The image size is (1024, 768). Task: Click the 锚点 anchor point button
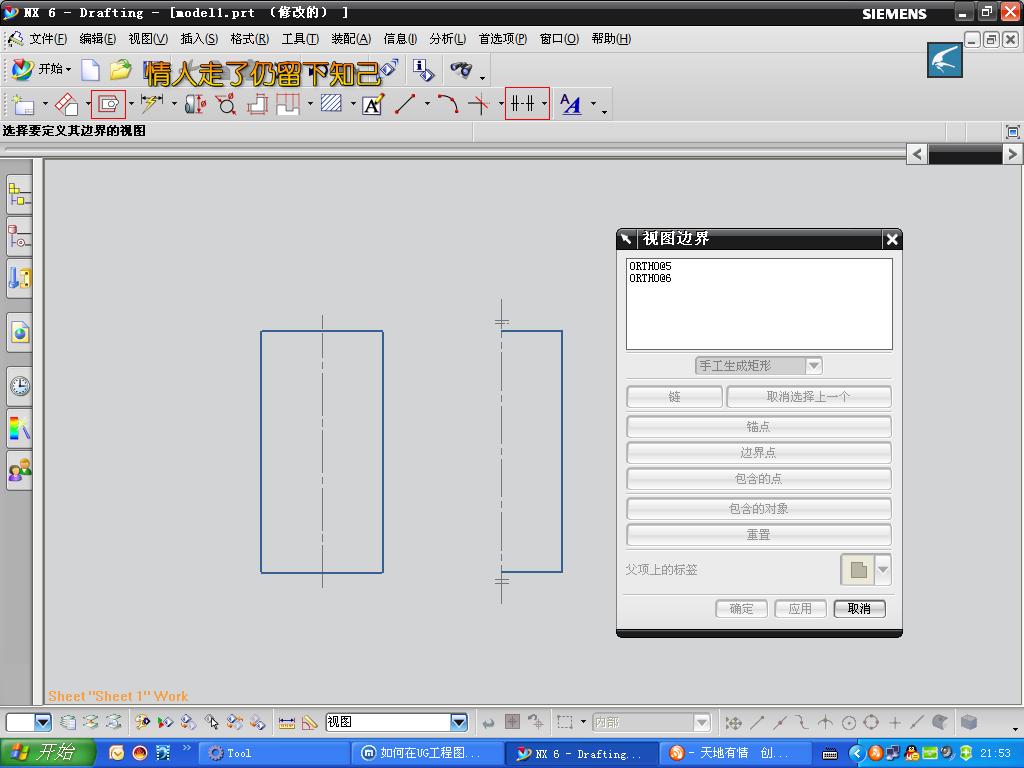point(758,426)
